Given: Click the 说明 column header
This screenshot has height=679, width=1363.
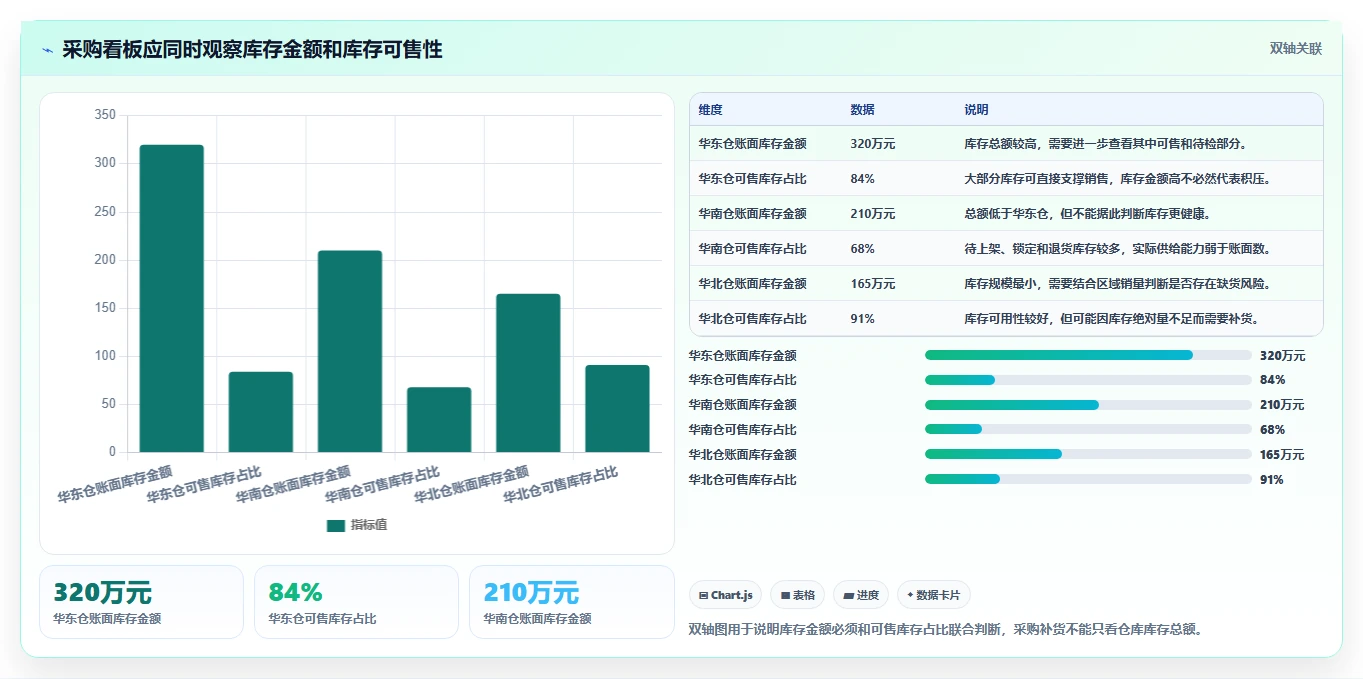Looking at the screenshot, I should coord(977,110).
